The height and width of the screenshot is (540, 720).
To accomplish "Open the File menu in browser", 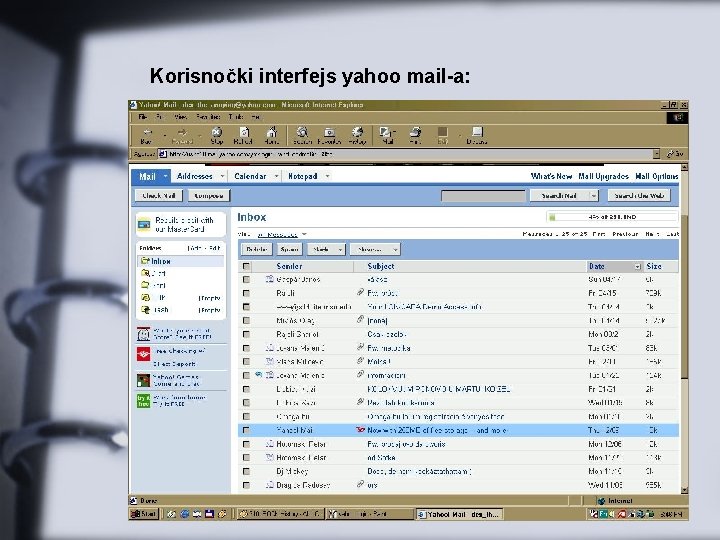I will [x=143, y=117].
